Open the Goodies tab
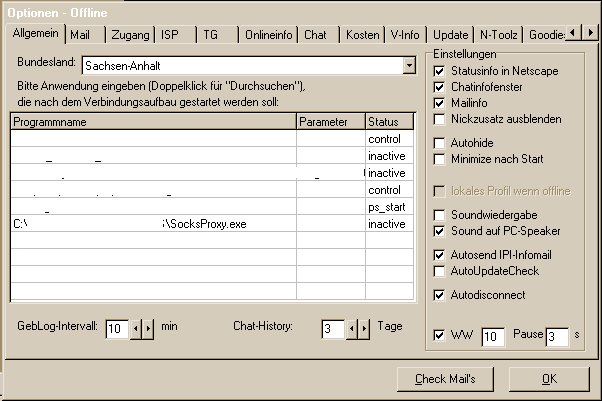The height and width of the screenshot is (401, 602). [546, 35]
